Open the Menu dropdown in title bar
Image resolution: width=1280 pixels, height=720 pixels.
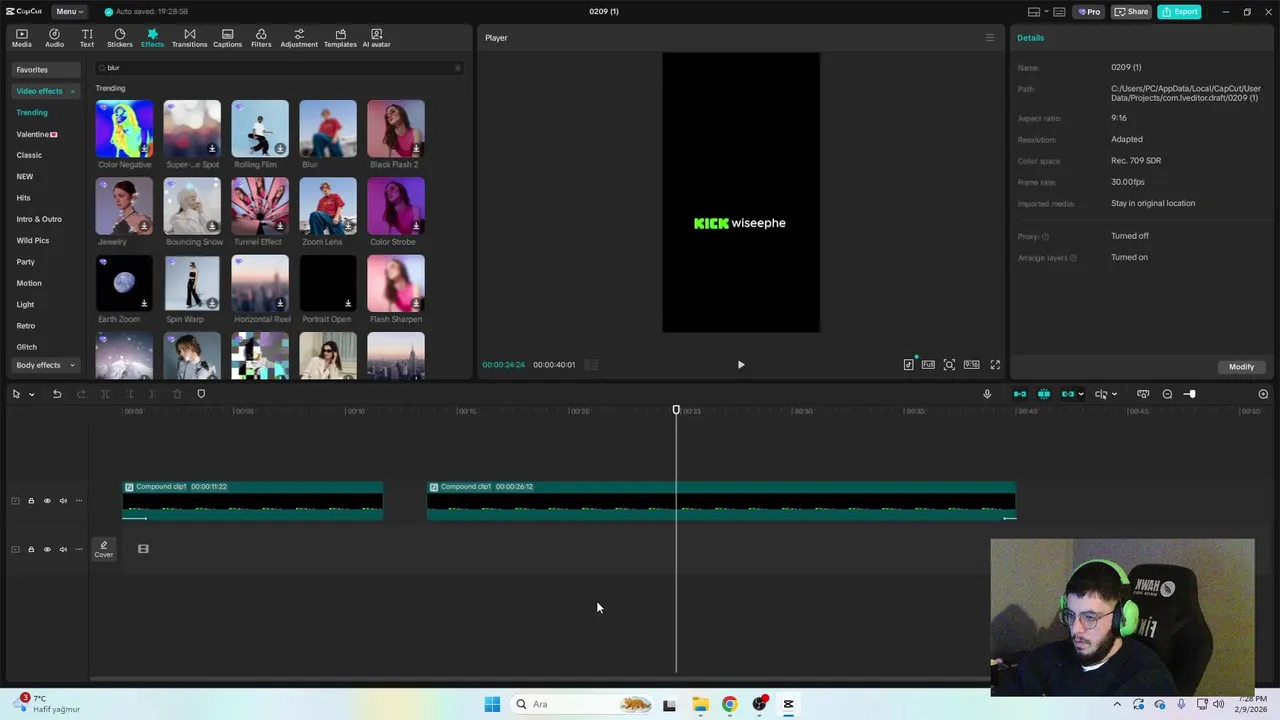pyautogui.click(x=68, y=12)
